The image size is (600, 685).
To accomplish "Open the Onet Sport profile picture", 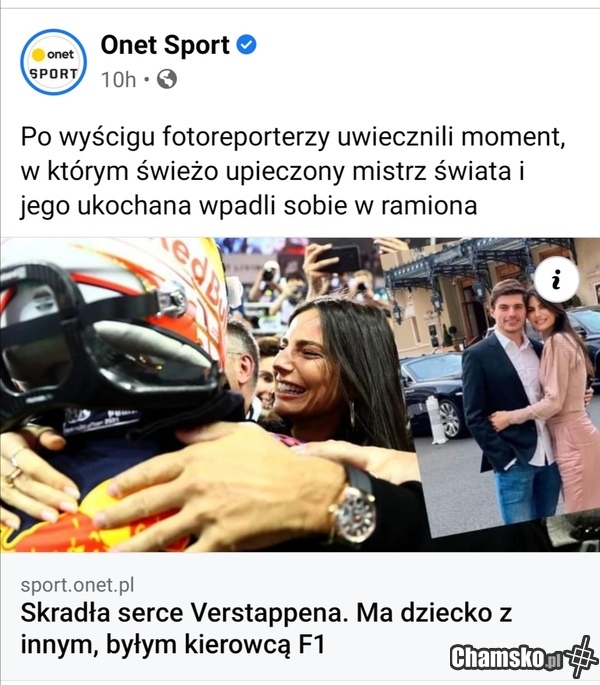I will tap(54, 62).
